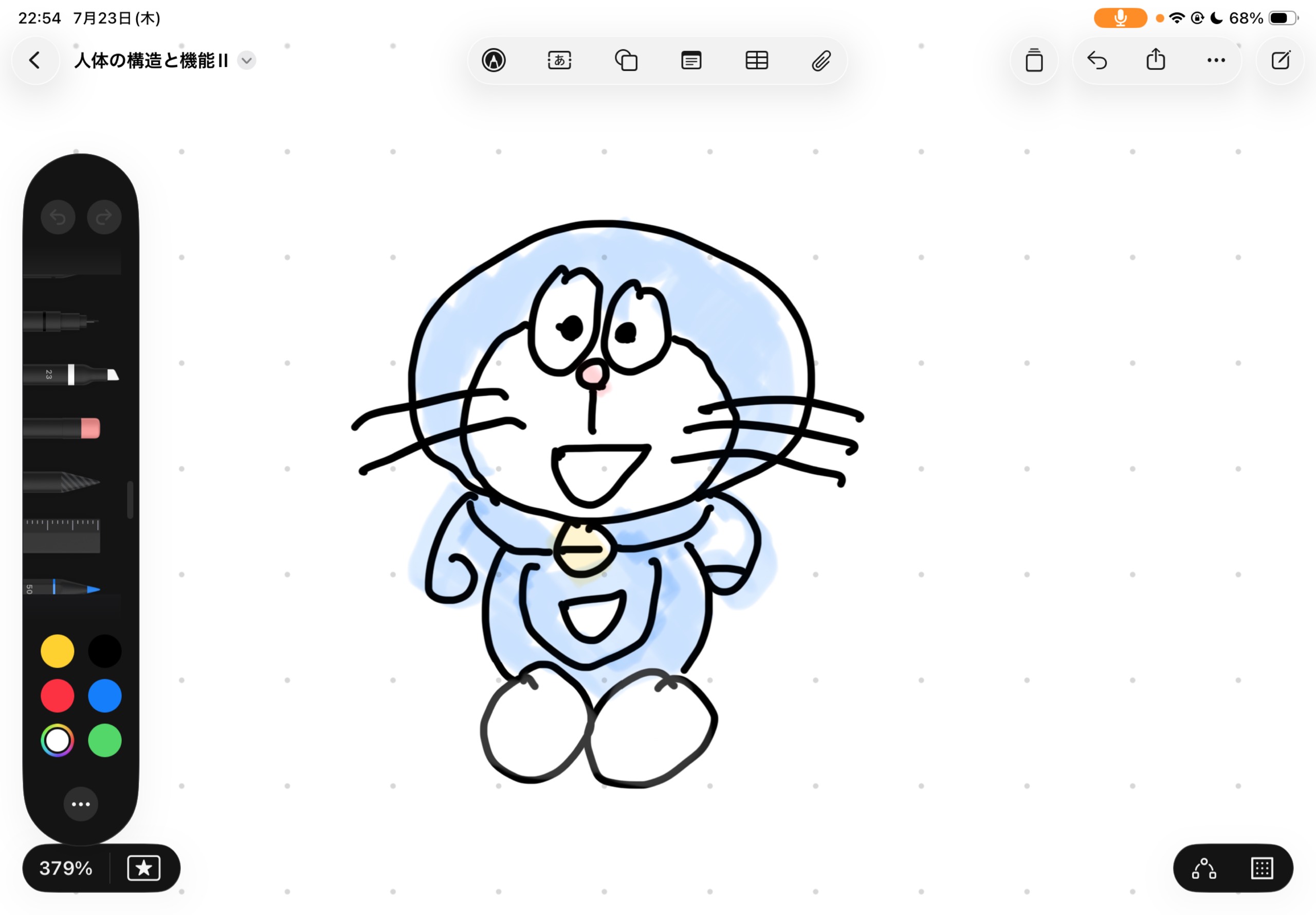The height and width of the screenshot is (915, 1316).
Task: Grab the tool palette scroll handle
Action: [130, 499]
